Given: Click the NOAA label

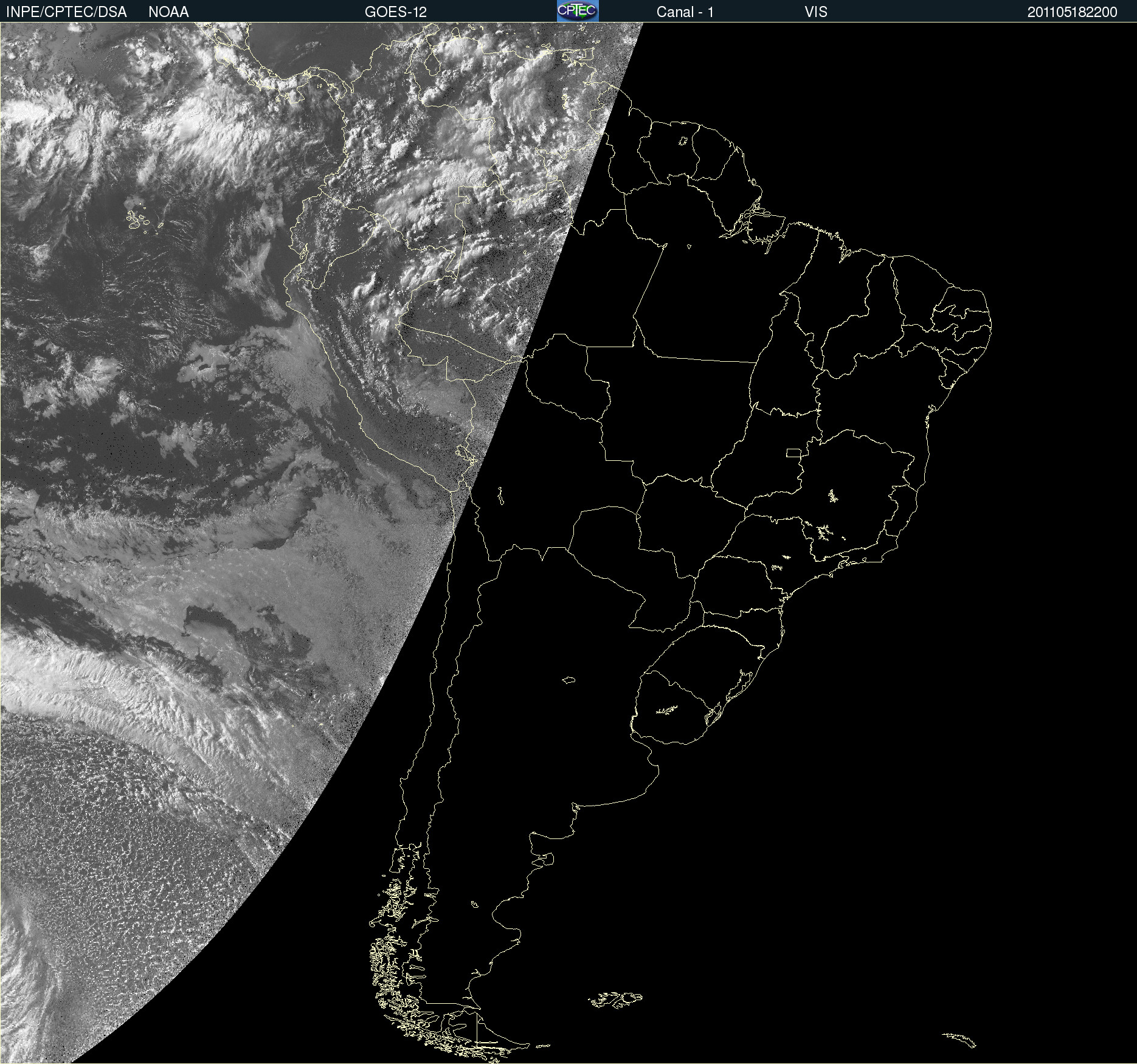Looking at the screenshot, I should tap(168, 12).
